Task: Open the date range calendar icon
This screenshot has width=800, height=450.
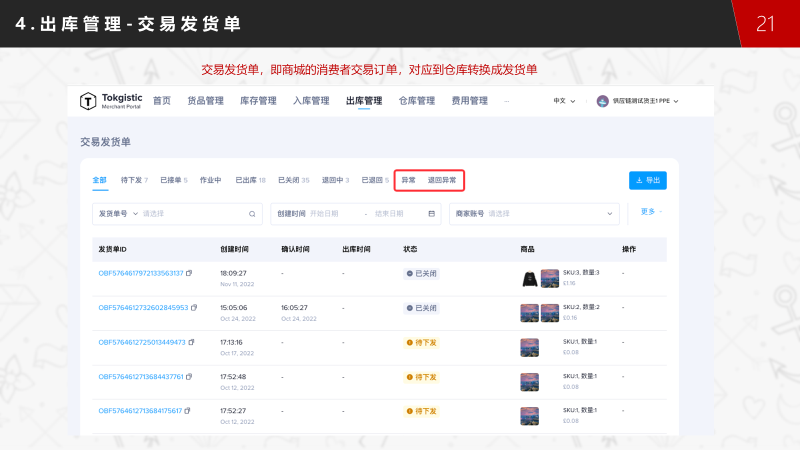Action: click(432, 214)
